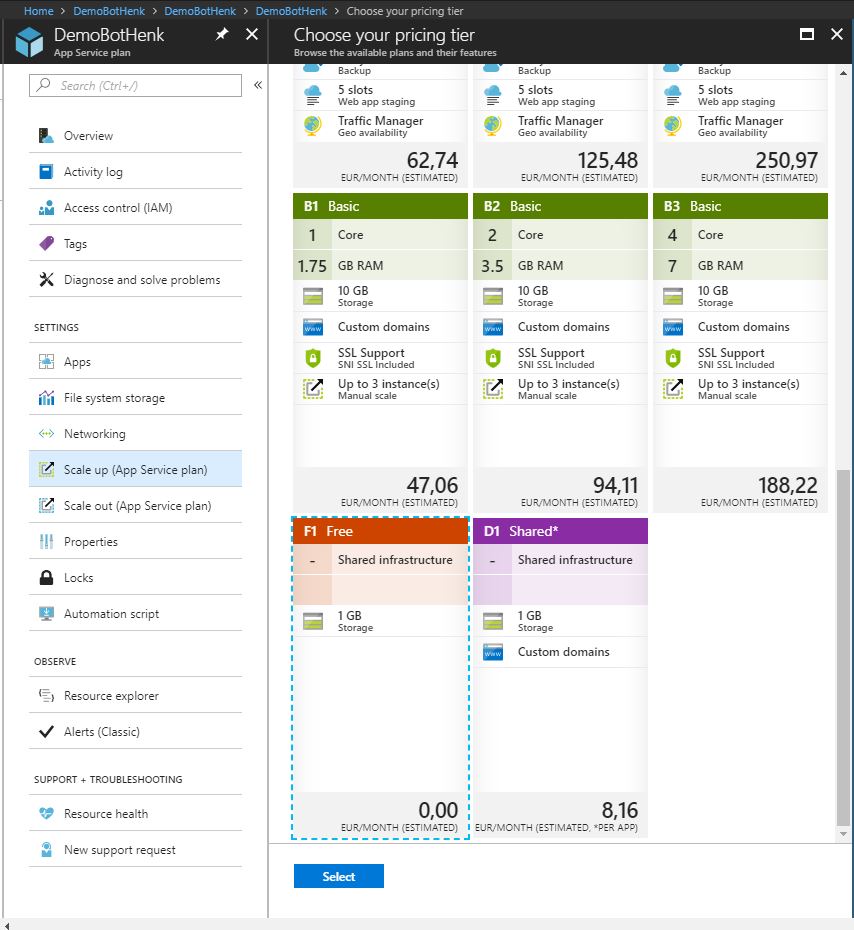Click the Resource explorer icon
The width and height of the screenshot is (854, 930).
point(46,695)
